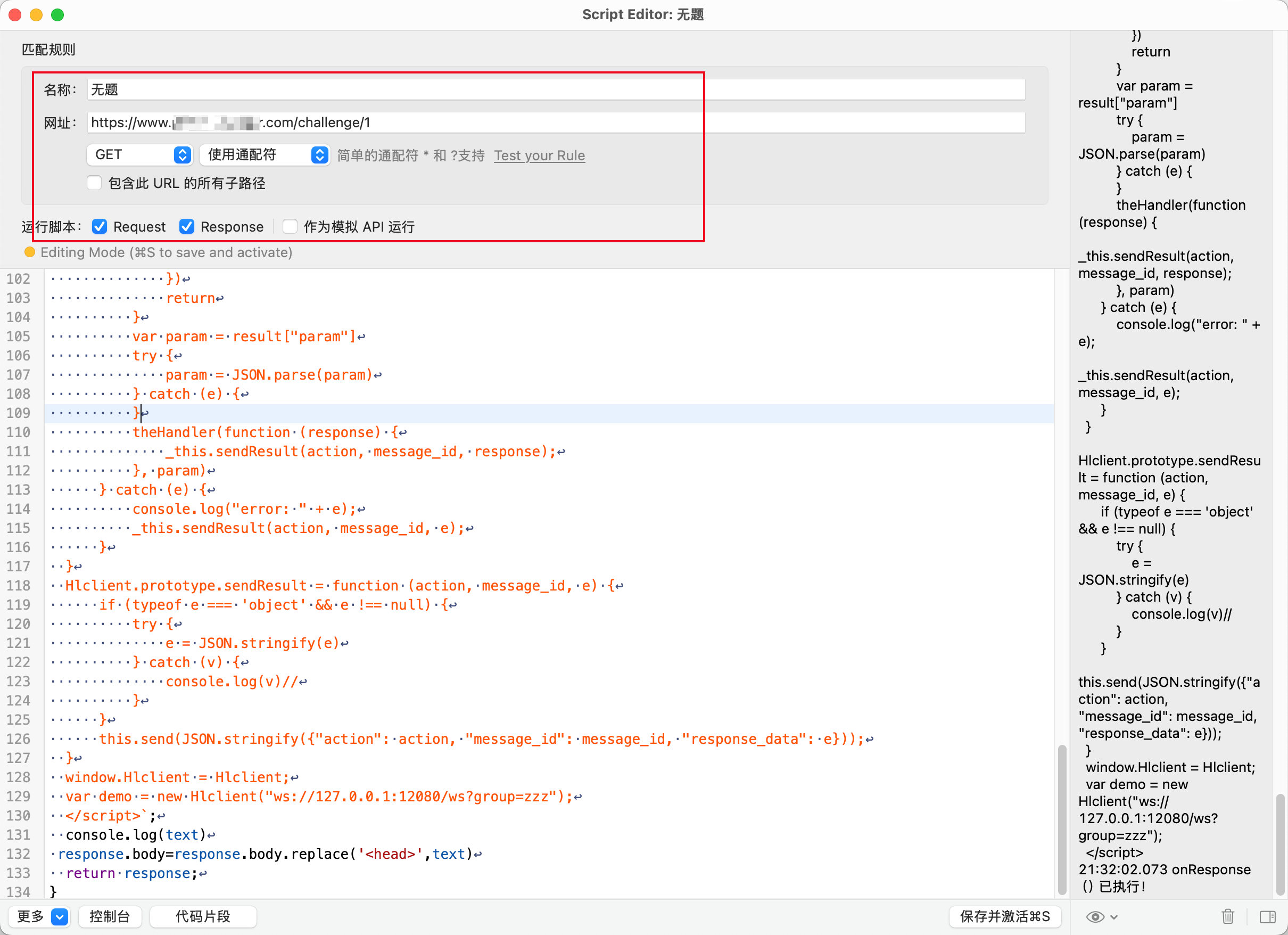Viewport: 1288px width, 935px height.
Task: Click the eye preview icon
Action: [x=1094, y=916]
